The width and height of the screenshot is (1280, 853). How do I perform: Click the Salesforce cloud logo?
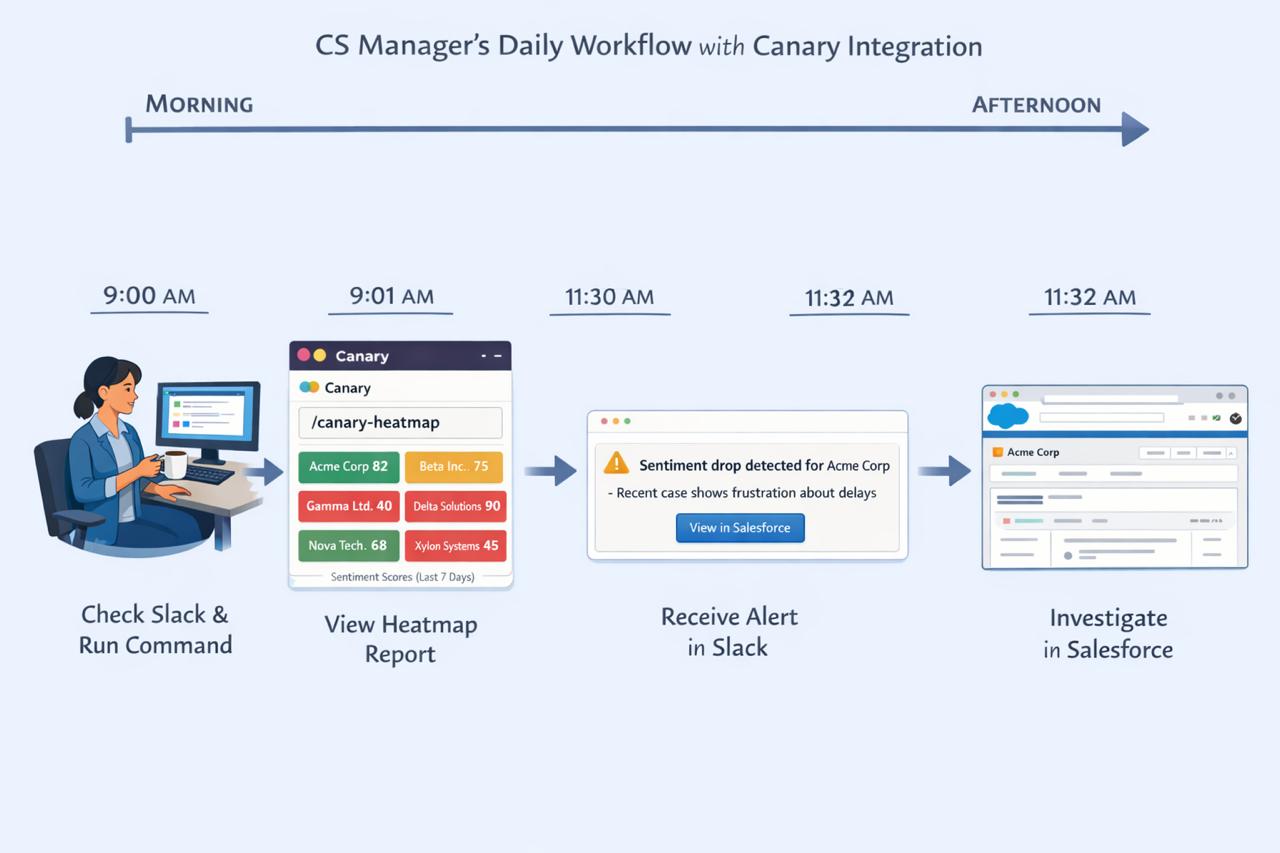pyautogui.click(x=1007, y=415)
